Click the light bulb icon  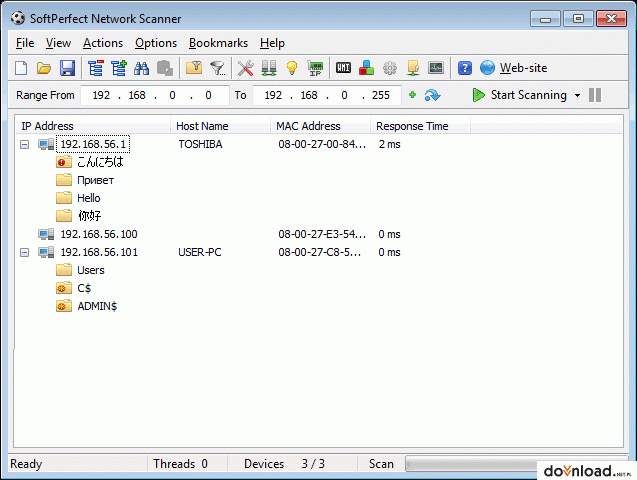292,68
